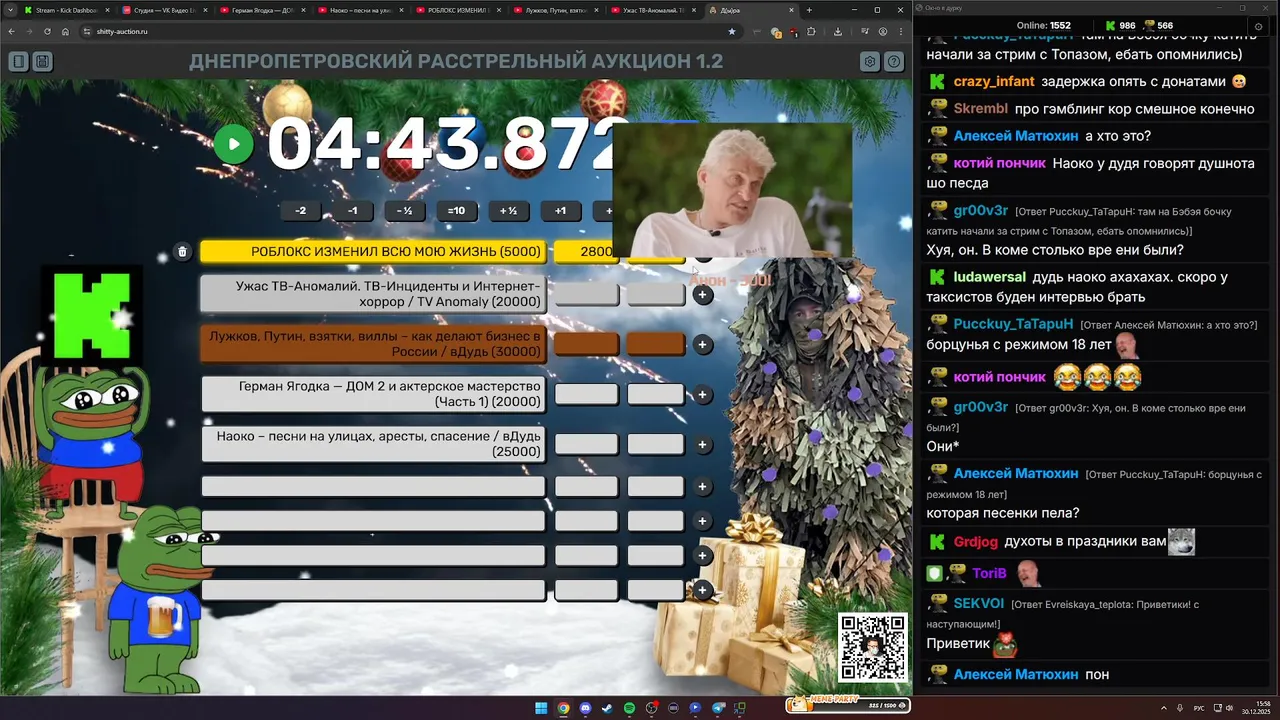Select the Ужас ТВ-Аномалий lot name field
Image resolution: width=1280 pixels, height=720 pixels.
pos(373,294)
